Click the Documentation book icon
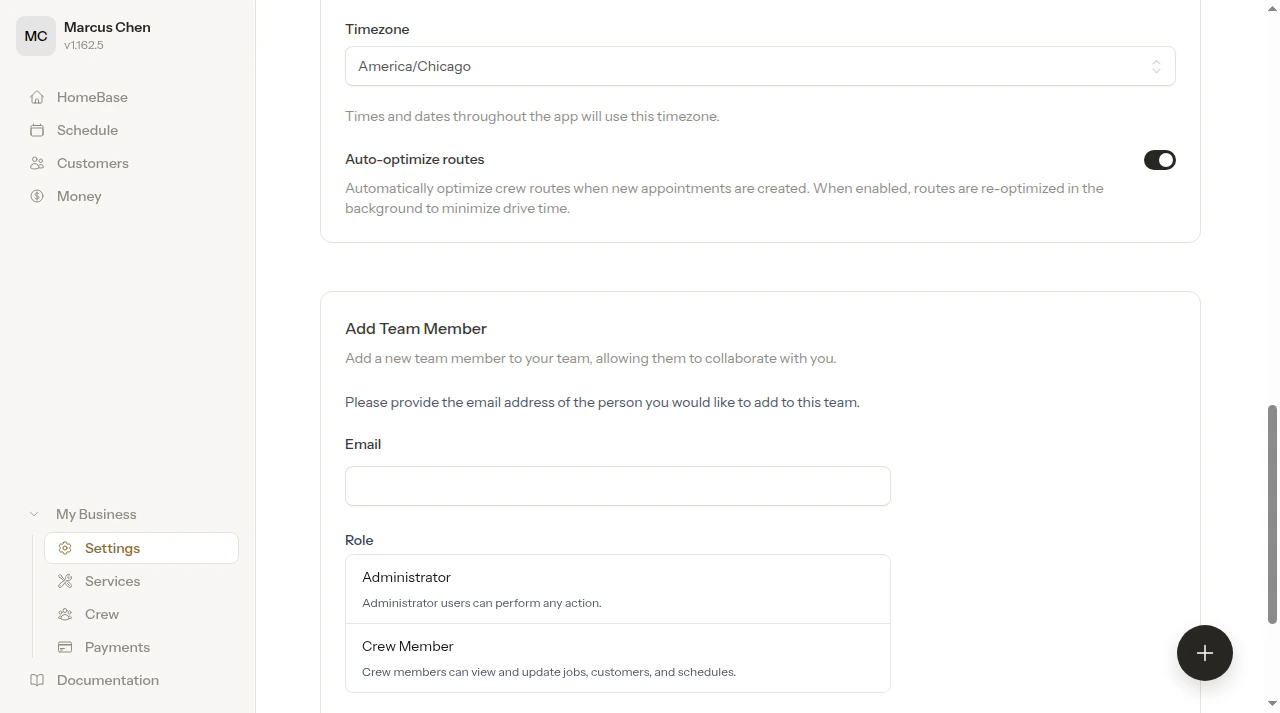1280x713 pixels. (x=37, y=680)
